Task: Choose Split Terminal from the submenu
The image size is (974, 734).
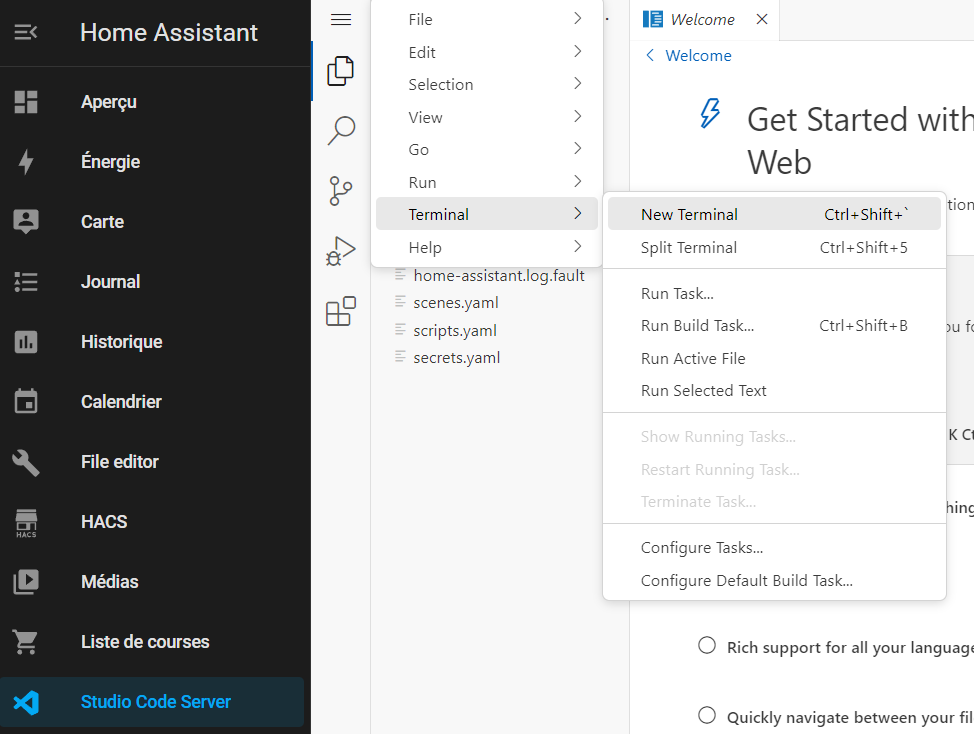Action: point(774,247)
